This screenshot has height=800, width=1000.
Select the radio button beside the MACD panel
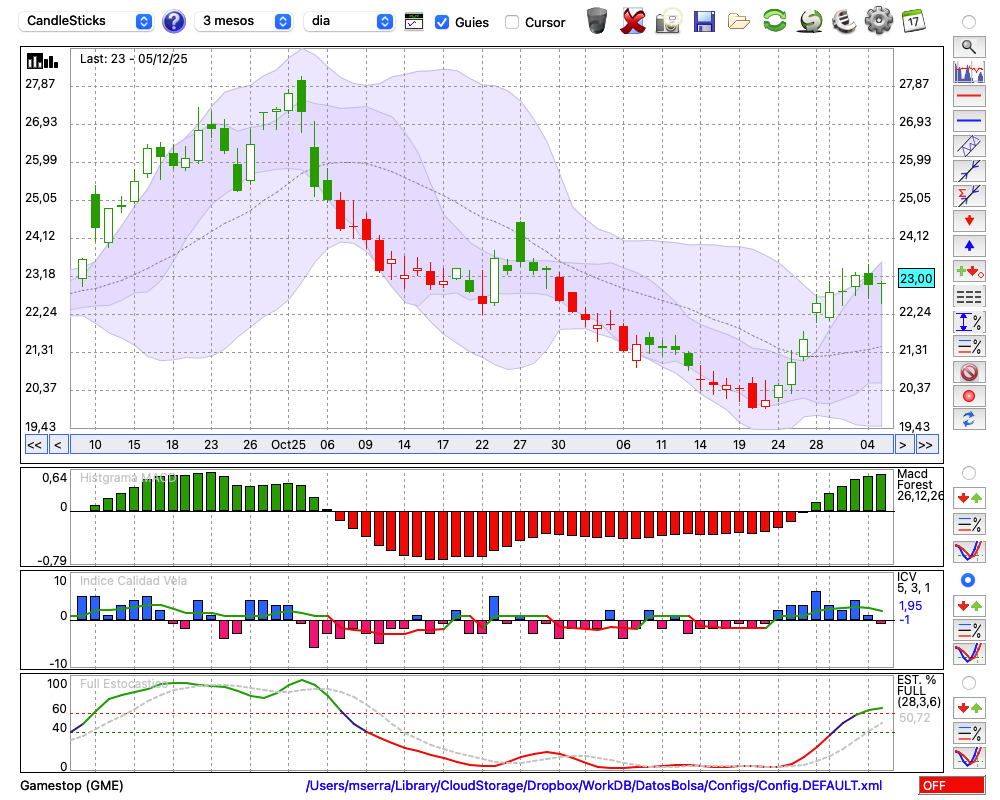pos(968,472)
